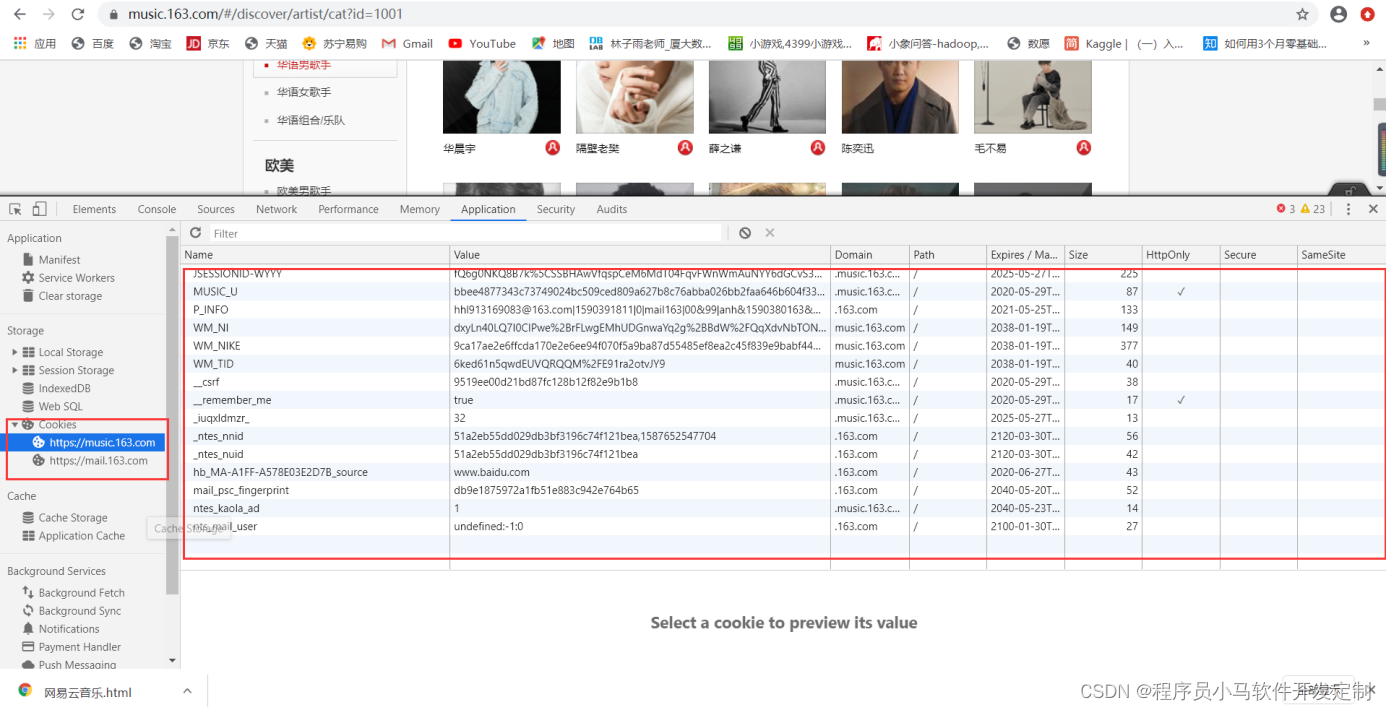Delete selected cookie with X icon

[x=770, y=233]
